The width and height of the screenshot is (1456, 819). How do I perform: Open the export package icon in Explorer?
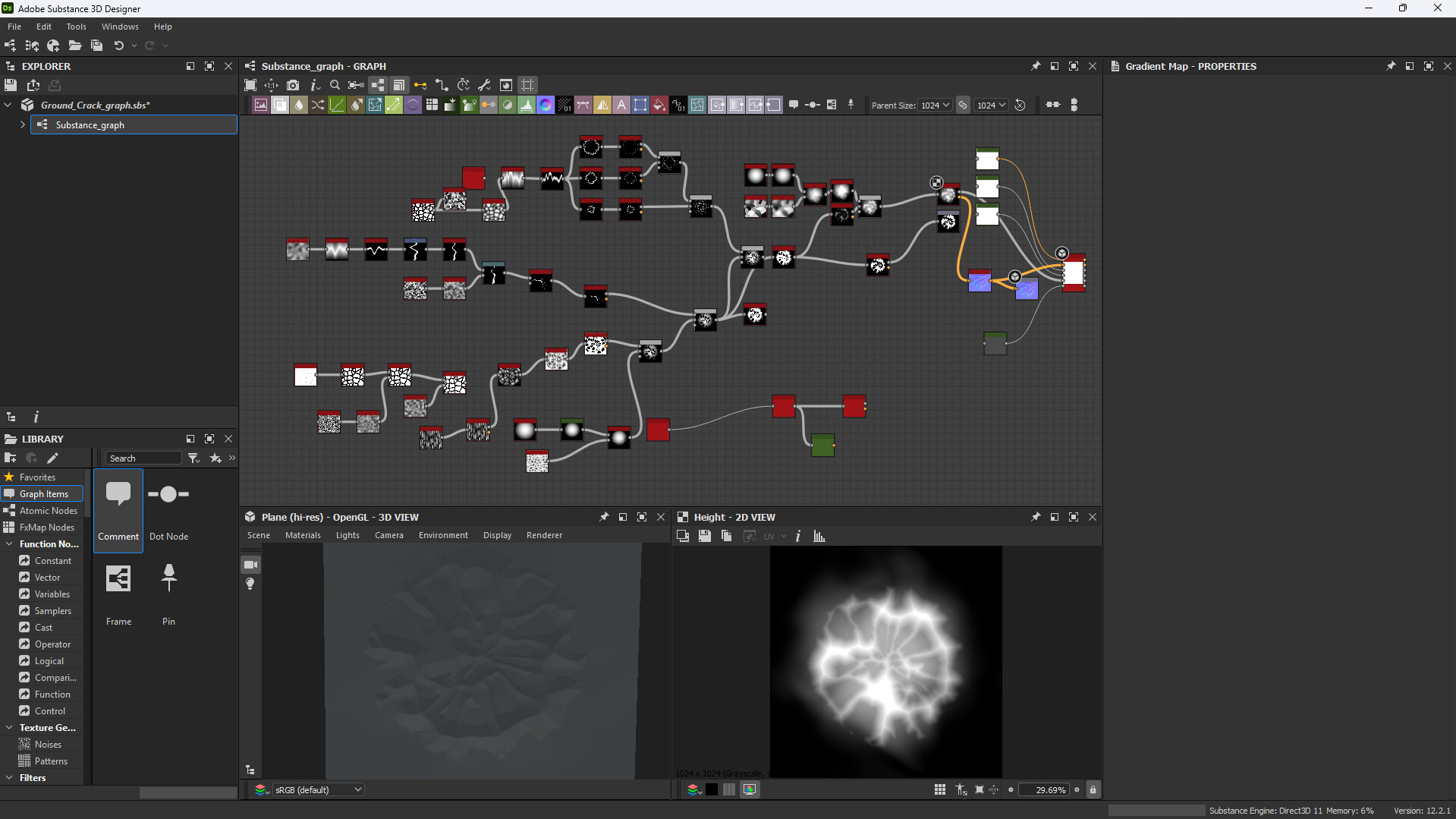[33, 85]
